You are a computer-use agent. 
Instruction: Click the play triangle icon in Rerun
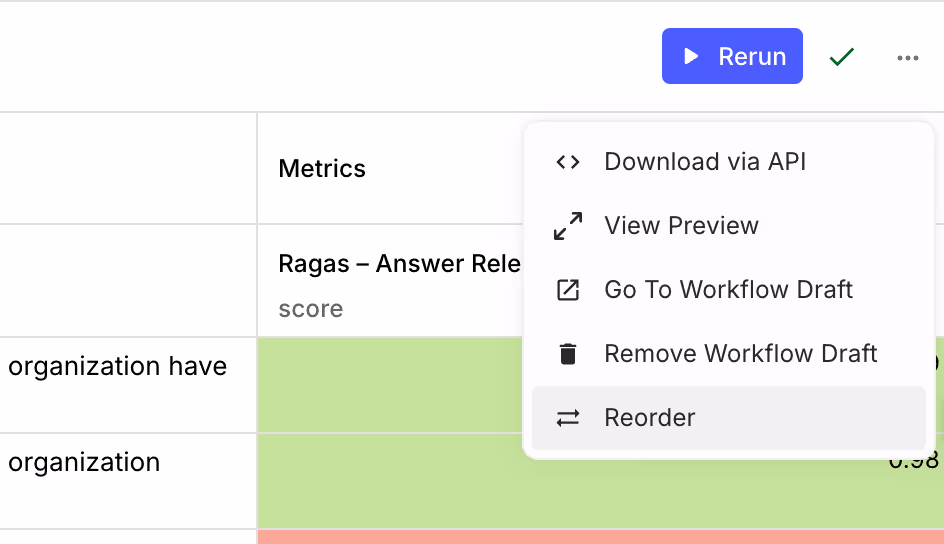[x=691, y=56]
